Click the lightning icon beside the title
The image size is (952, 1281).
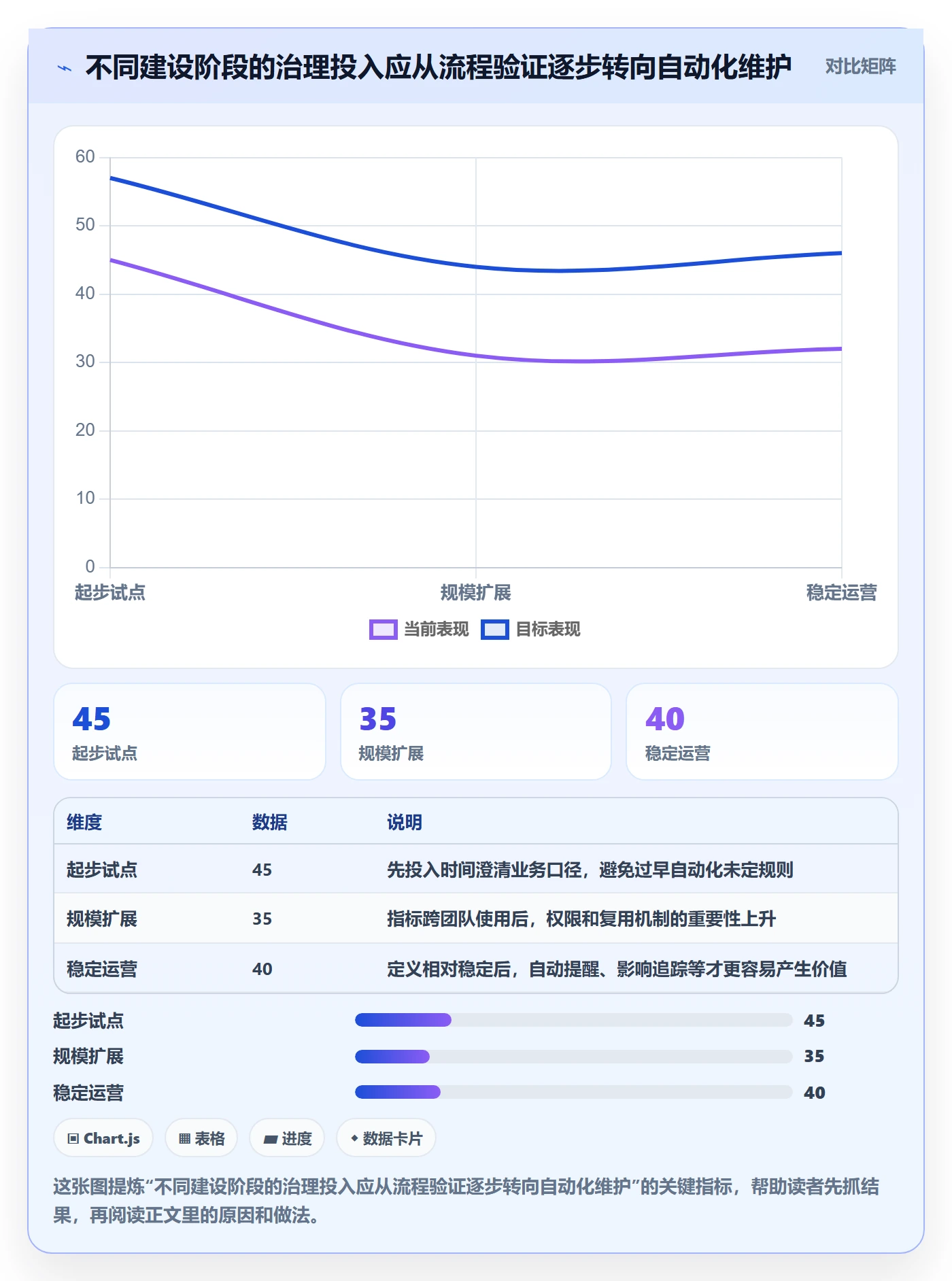pyautogui.click(x=65, y=68)
